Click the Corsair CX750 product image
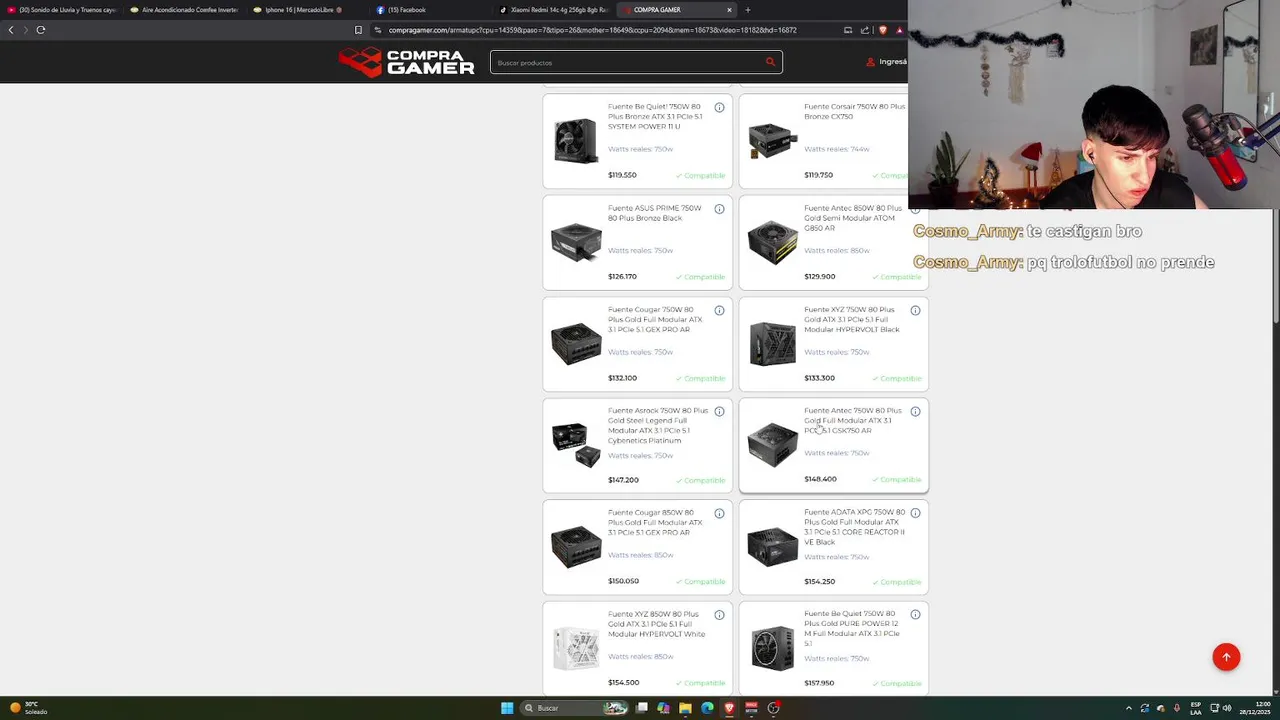 (772, 140)
